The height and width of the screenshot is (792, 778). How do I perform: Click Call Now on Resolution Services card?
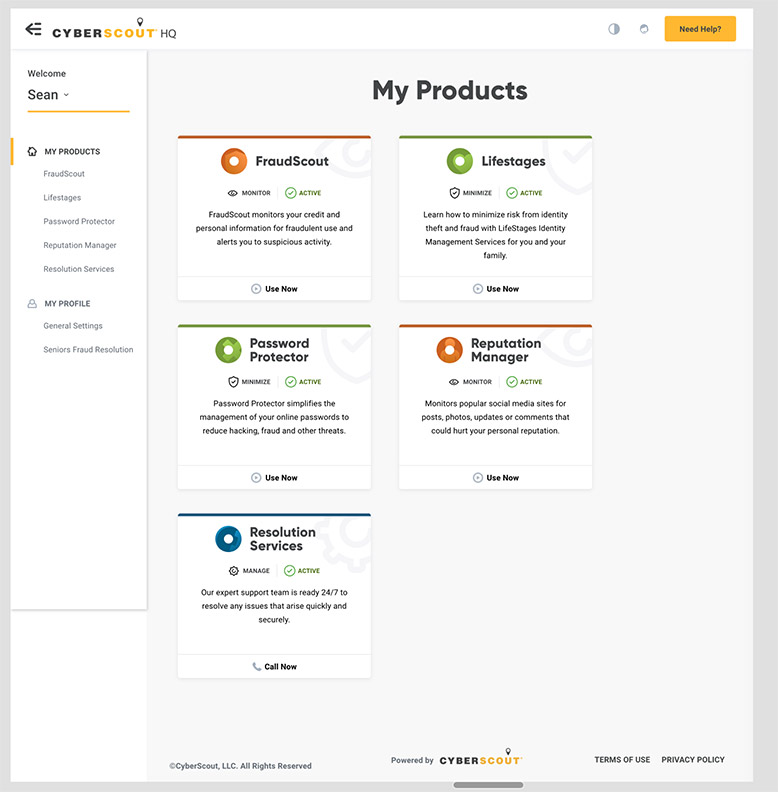click(x=274, y=667)
